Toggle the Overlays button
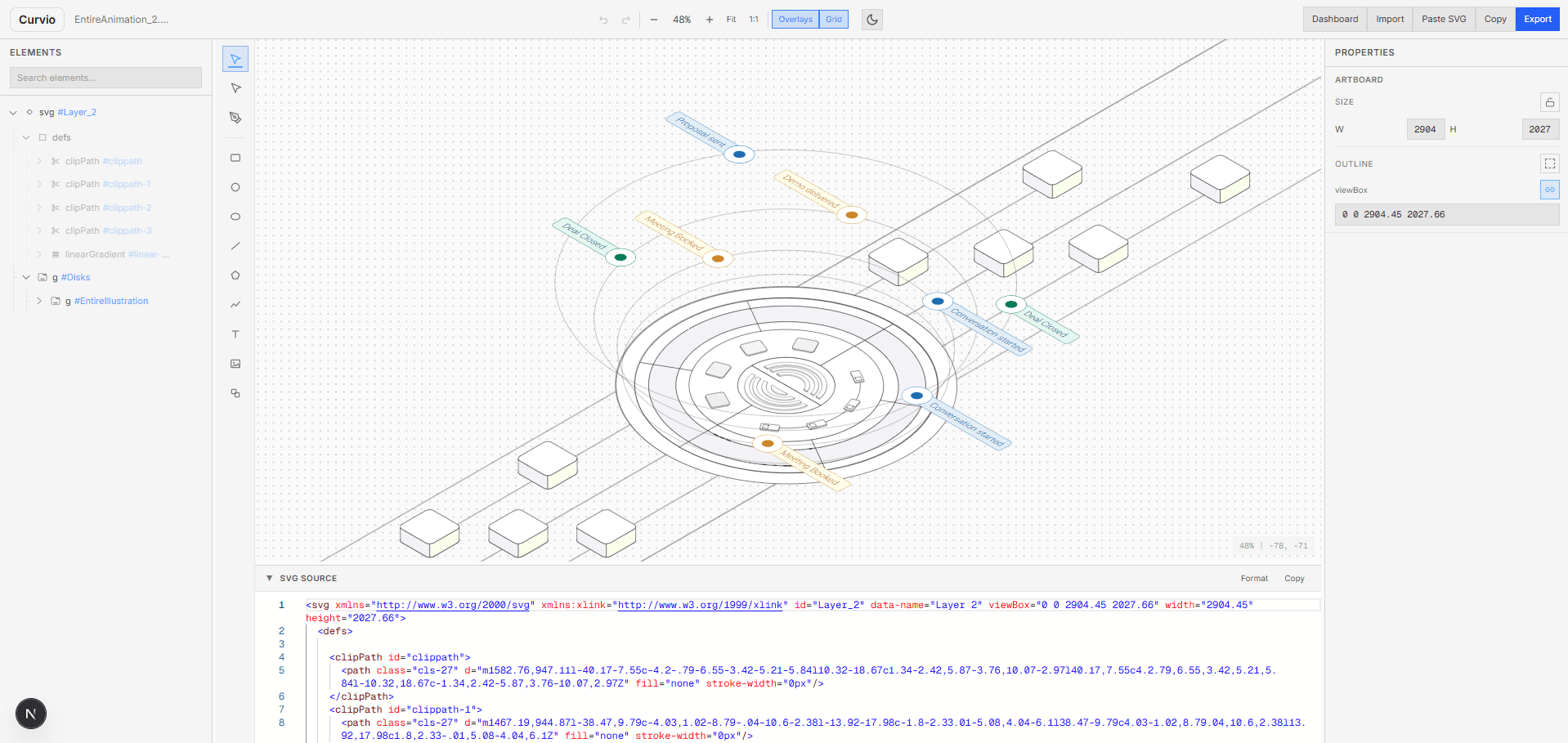This screenshot has height=743, width=1568. tap(795, 20)
